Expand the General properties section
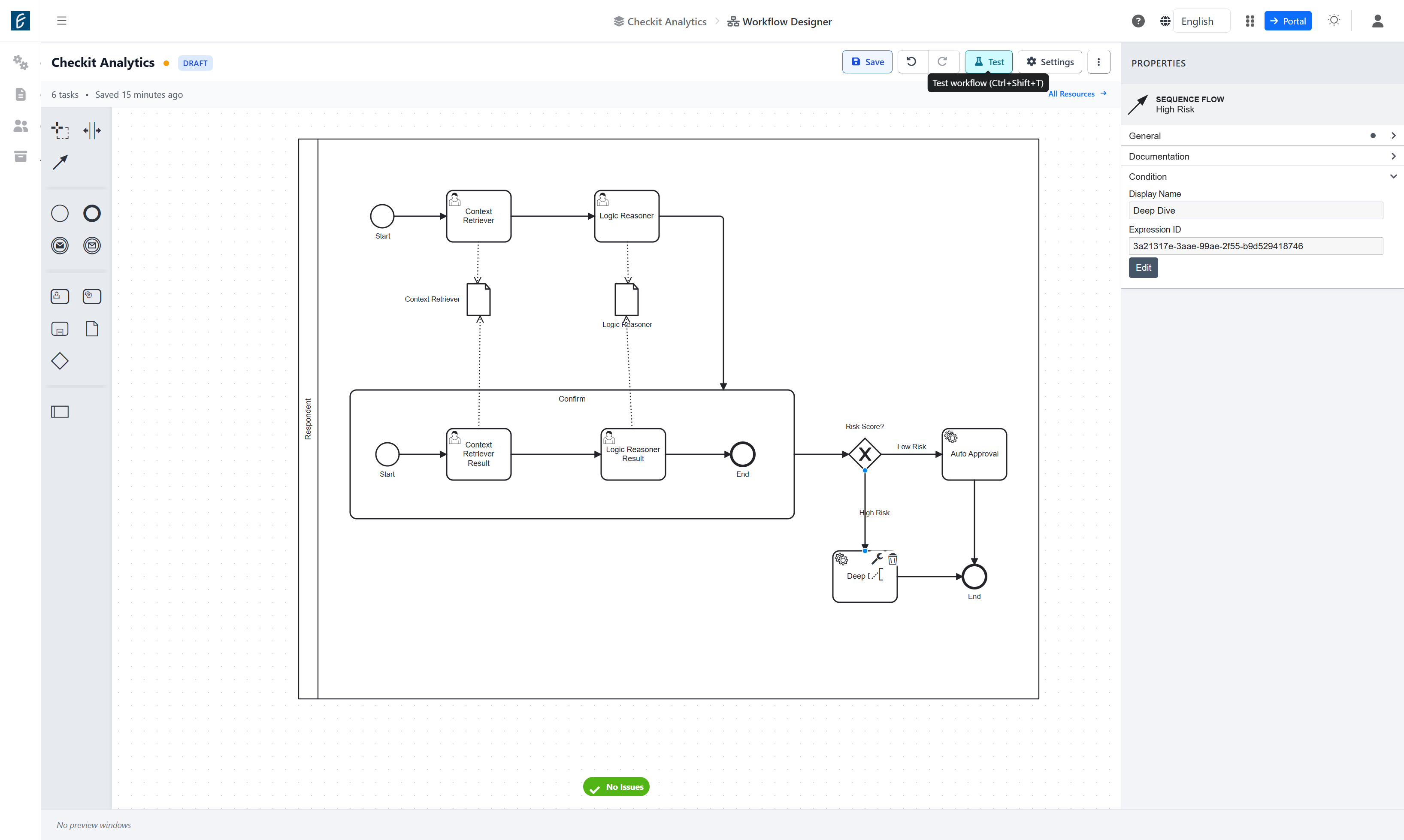This screenshot has width=1404, height=840. click(x=1262, y=136)
